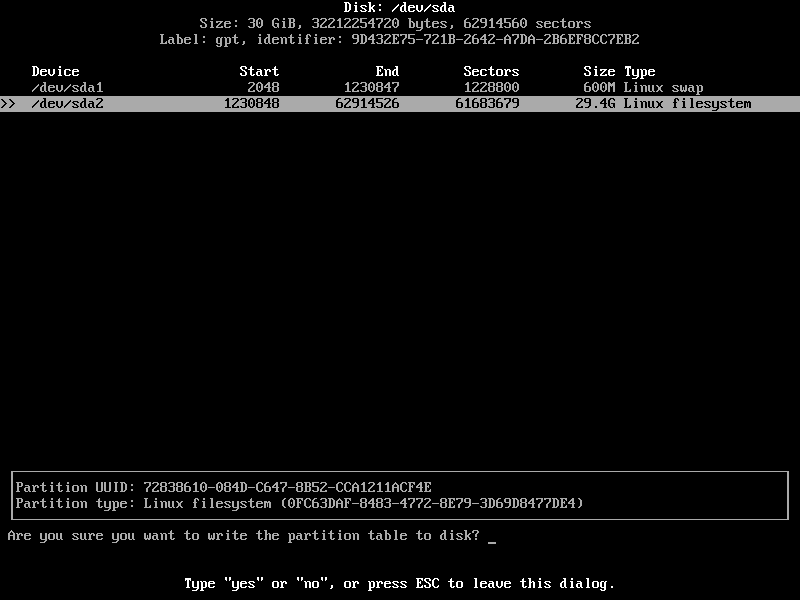Click the Partition type line
Screen dimensions: 800x600
299,504
